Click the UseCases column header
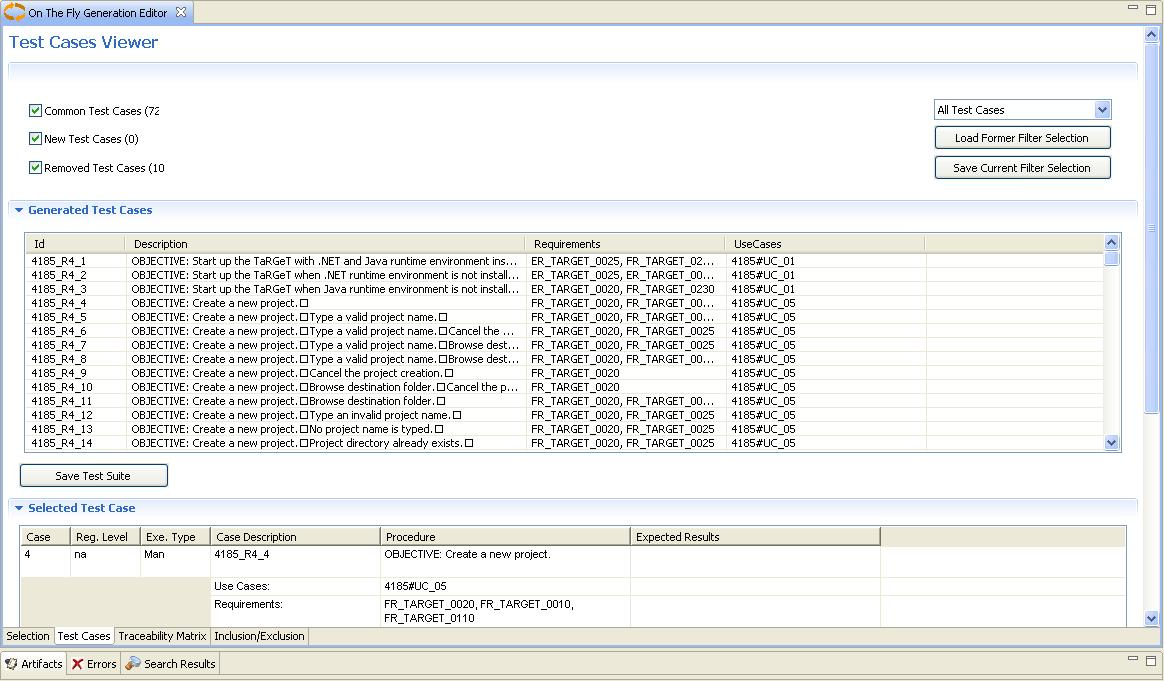 click(825, 244)
